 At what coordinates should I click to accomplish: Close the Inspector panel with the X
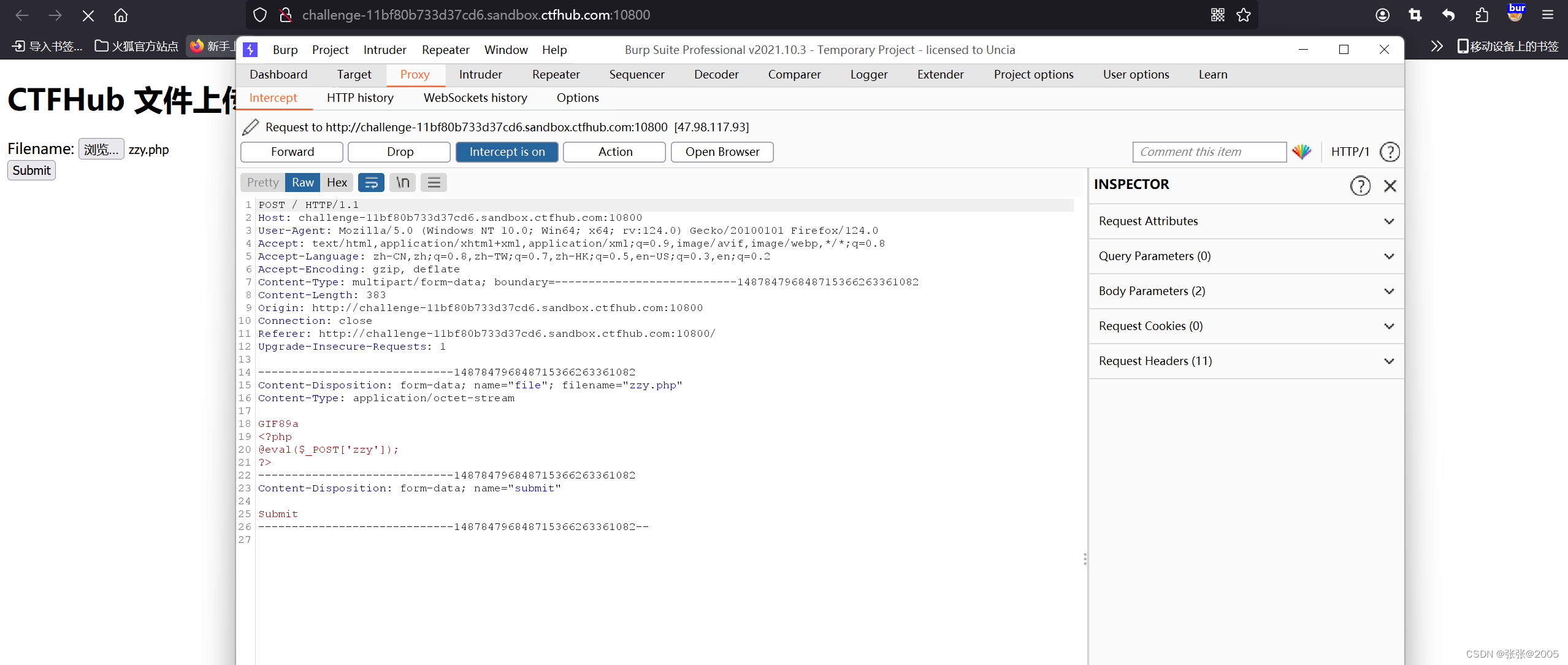click(x=1390, y=185)
